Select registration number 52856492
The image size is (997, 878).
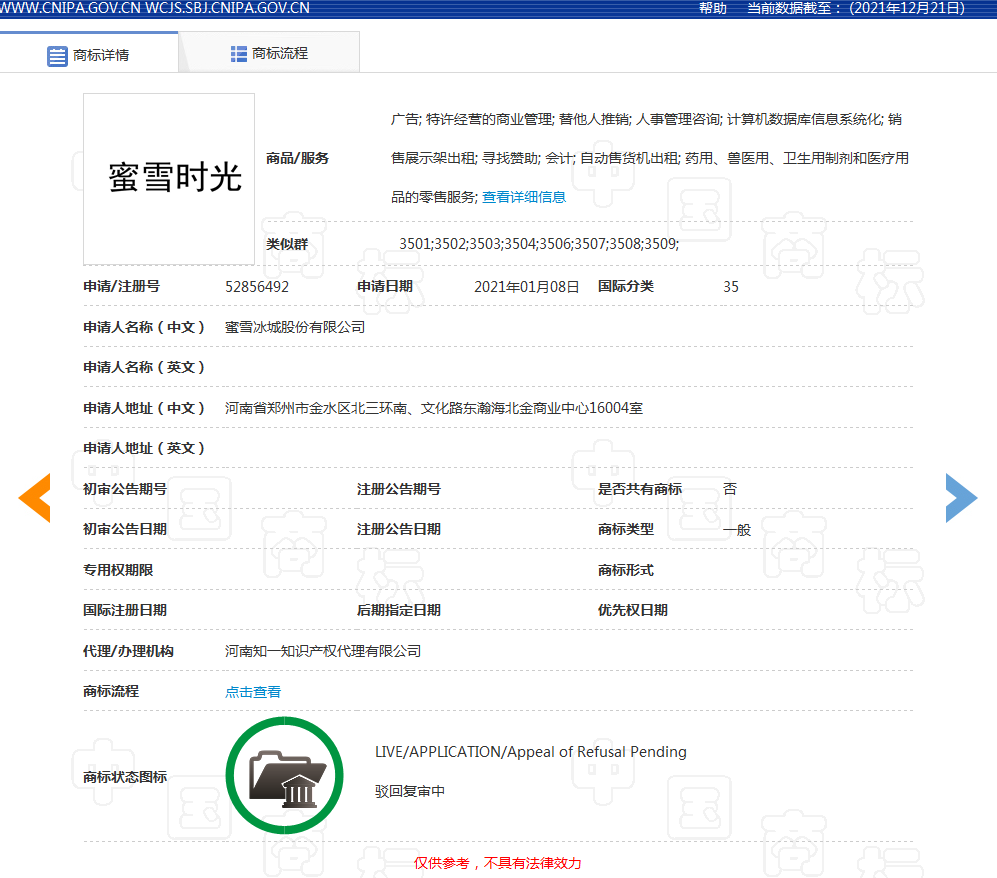257,287
